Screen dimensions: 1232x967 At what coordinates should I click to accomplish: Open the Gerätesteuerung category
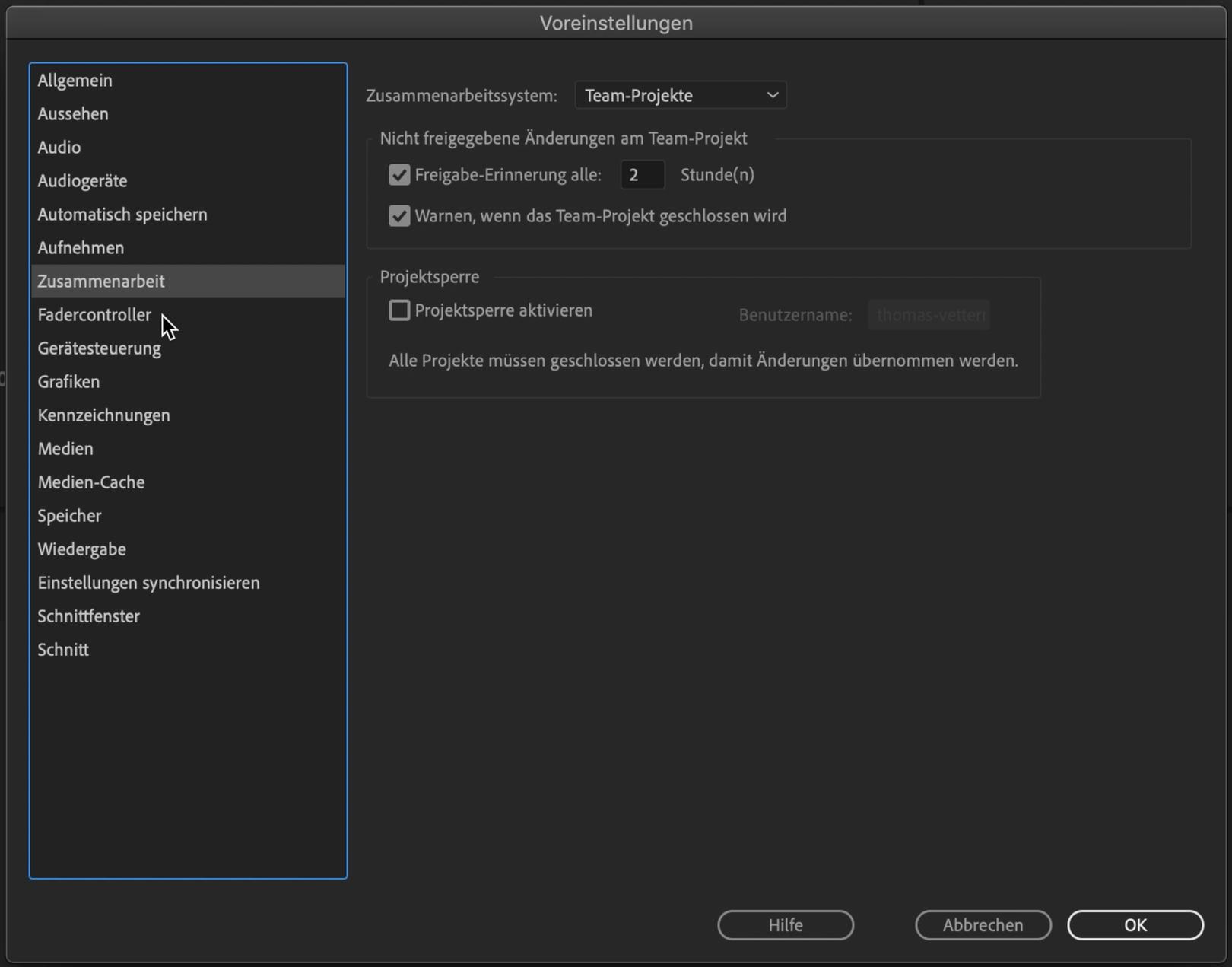tap(100, 348)
